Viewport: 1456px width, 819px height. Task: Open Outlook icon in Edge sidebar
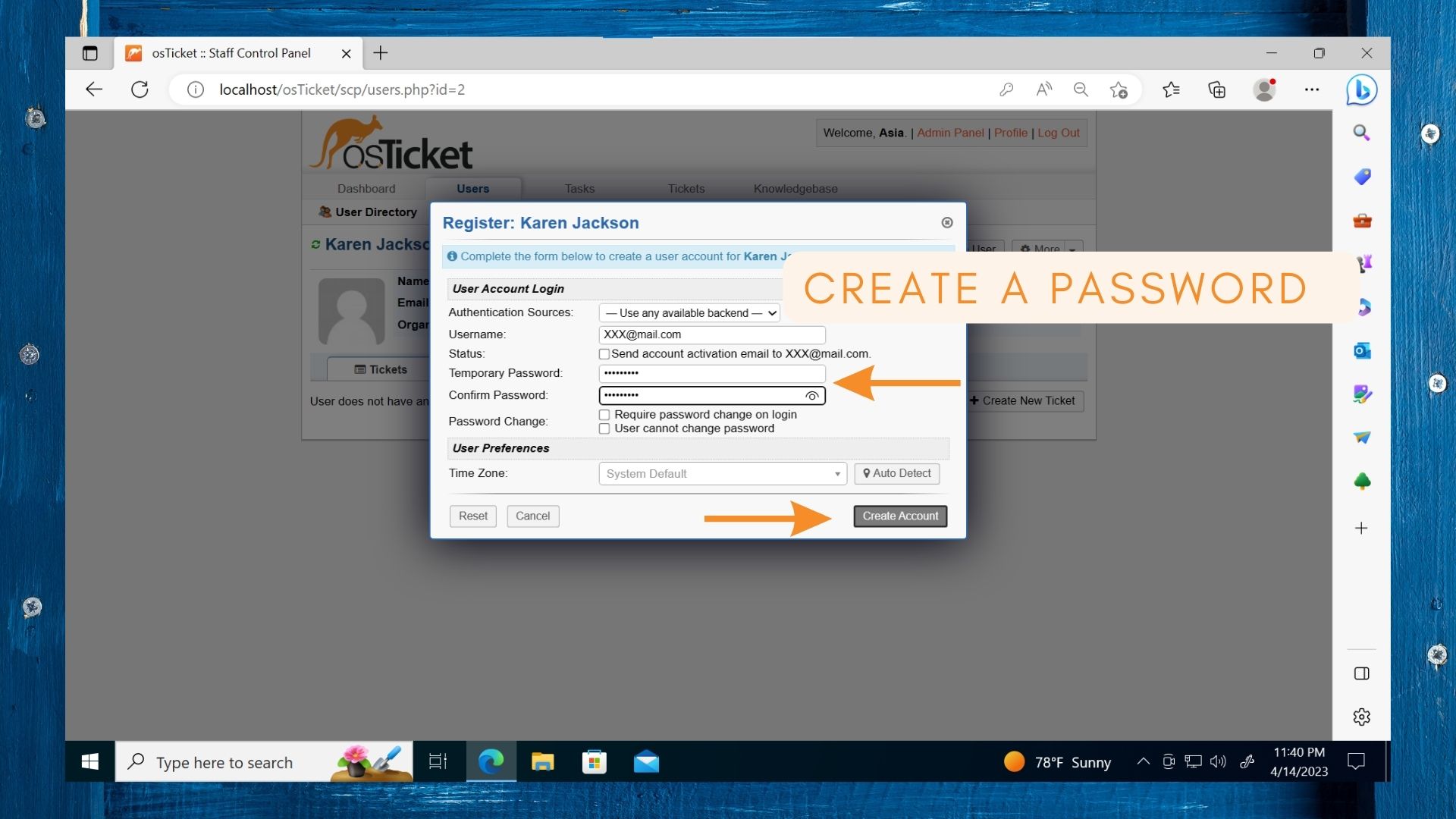point(1361,351)
